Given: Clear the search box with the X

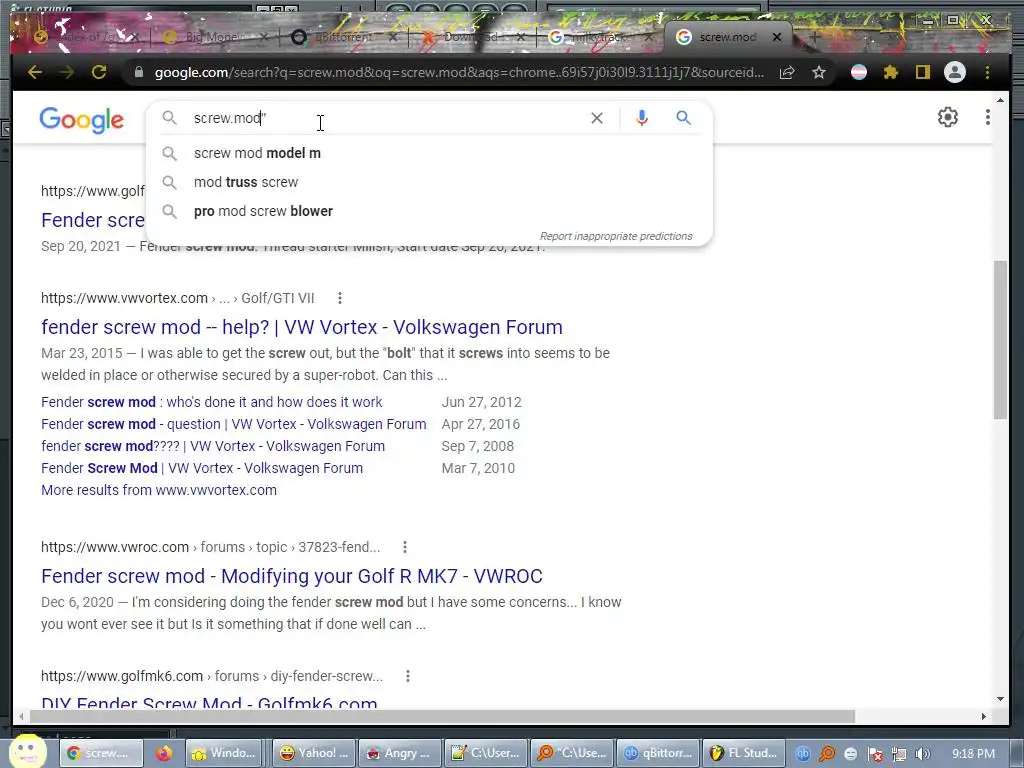Looking at the screenshot, I should point(597,118).
